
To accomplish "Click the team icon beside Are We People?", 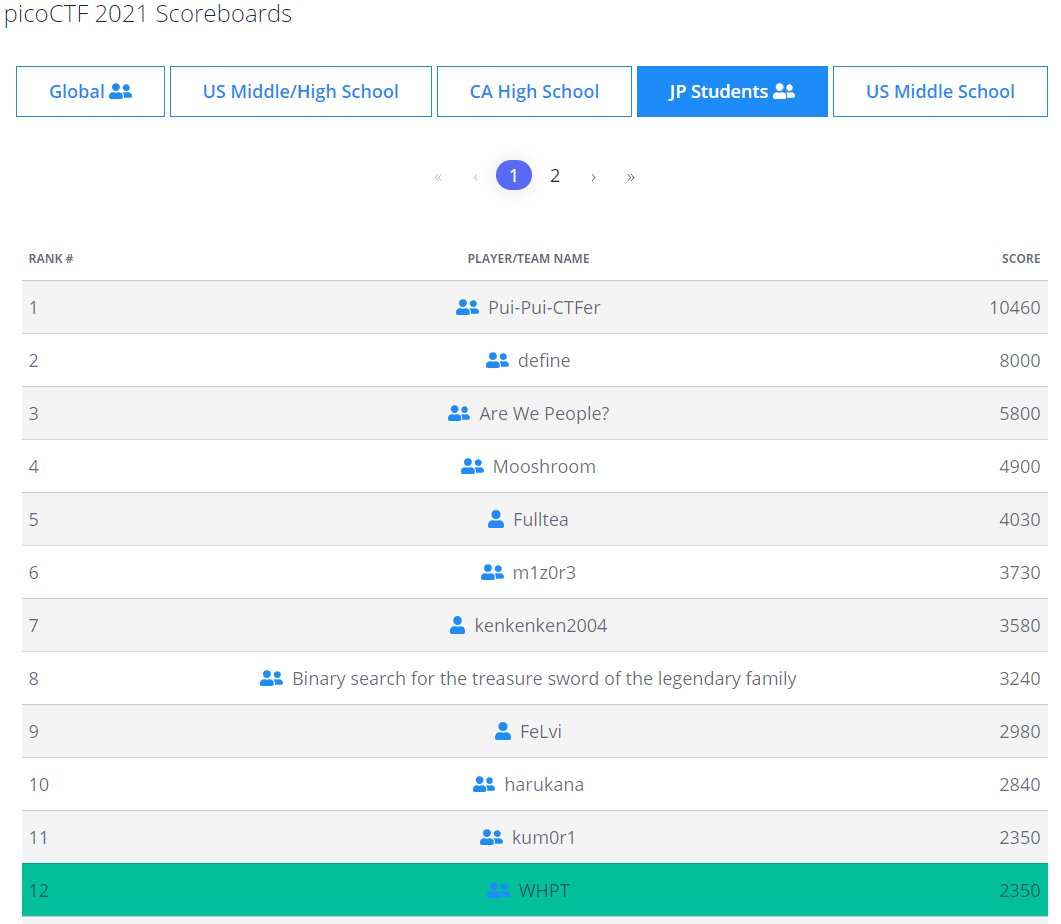I will [458, 413].
